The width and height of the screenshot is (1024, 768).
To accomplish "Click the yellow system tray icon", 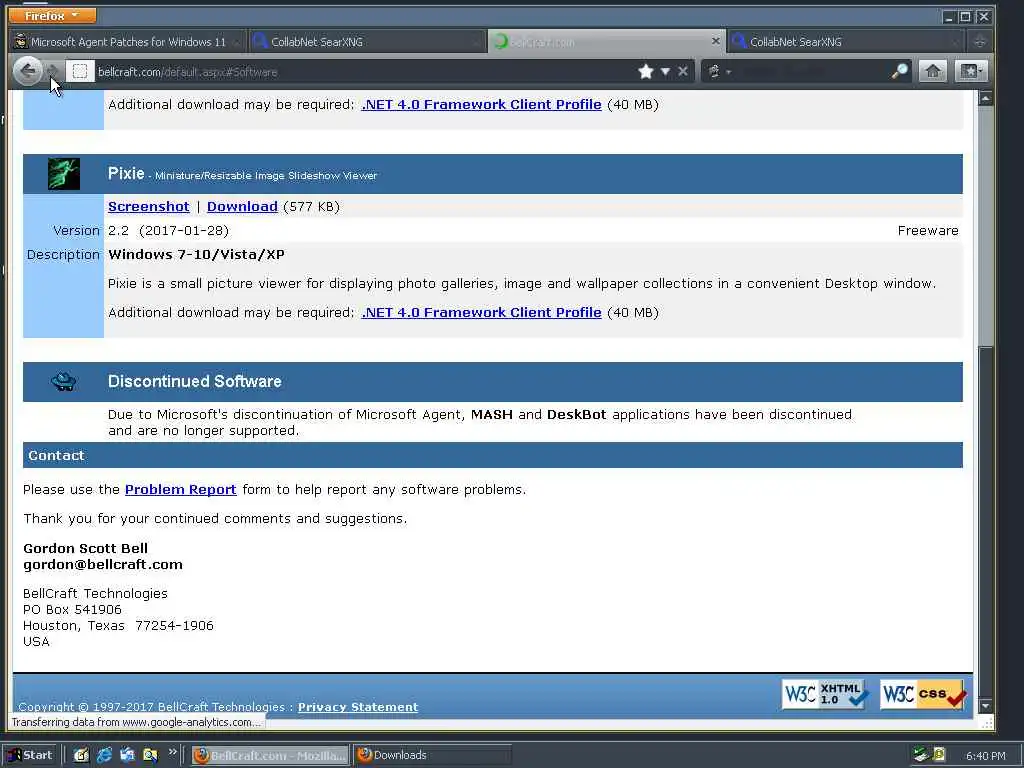I will 938,754.
